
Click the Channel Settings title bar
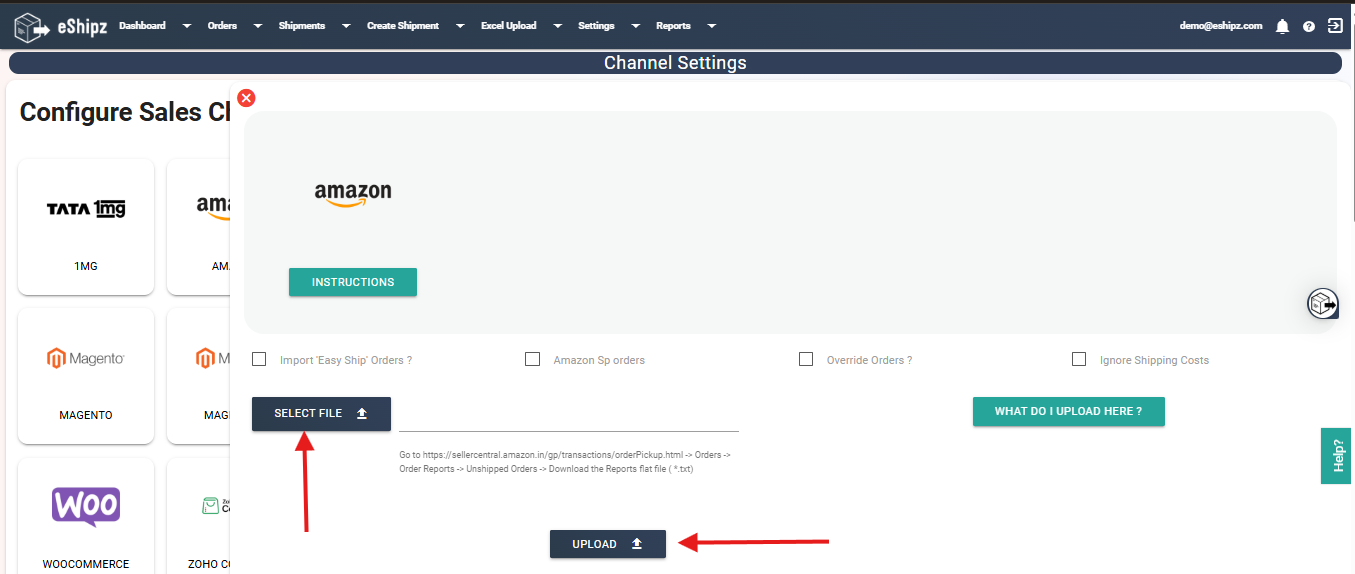675,63
